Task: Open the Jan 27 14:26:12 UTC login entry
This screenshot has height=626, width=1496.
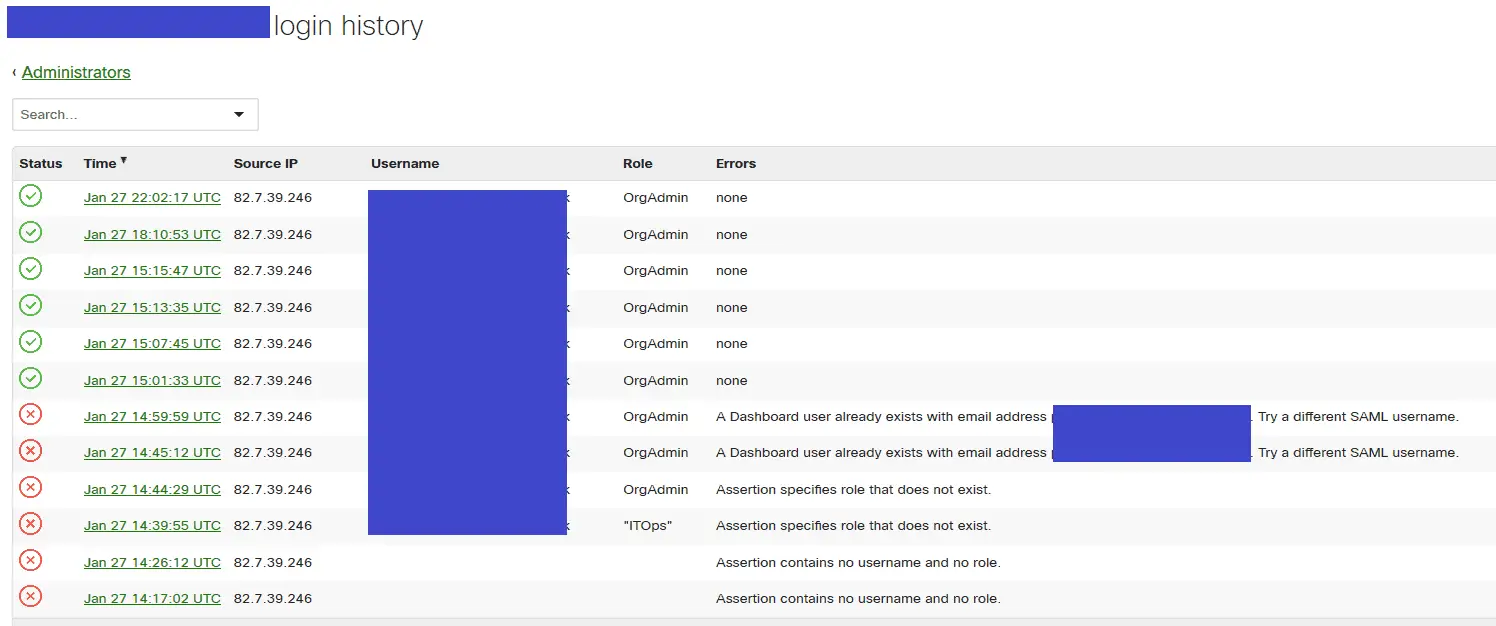Action: (x=152, y=562)
